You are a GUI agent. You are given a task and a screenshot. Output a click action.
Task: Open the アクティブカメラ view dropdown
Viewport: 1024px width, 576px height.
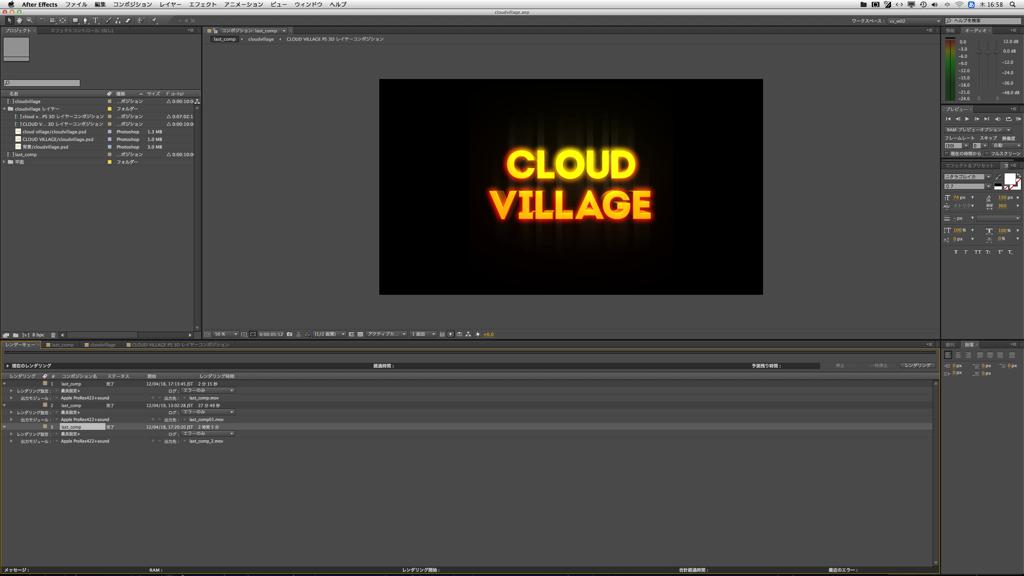[387, 334]
